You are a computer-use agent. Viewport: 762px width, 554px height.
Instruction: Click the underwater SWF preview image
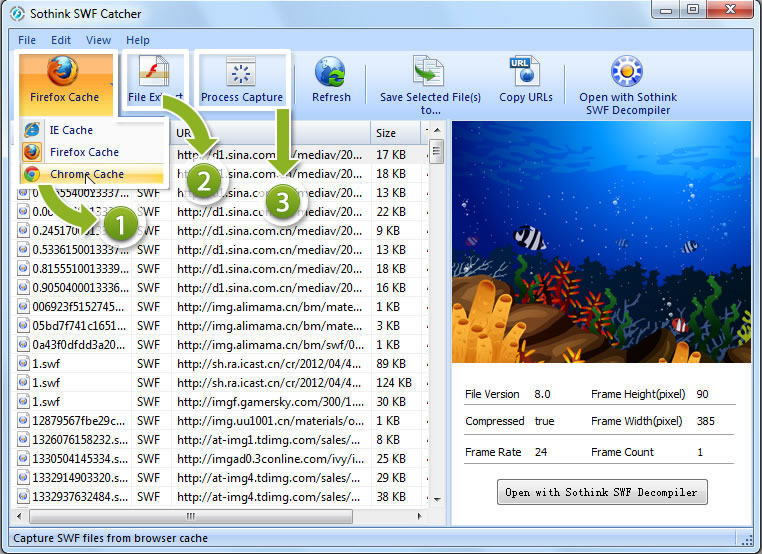coord(601,242)
